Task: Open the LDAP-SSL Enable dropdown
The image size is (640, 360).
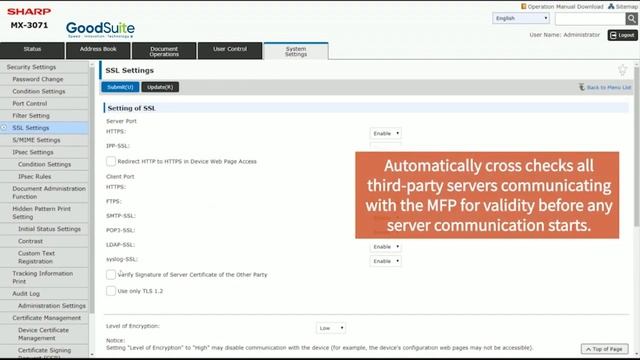Action: pyautogui.click(x=385, y=247)
